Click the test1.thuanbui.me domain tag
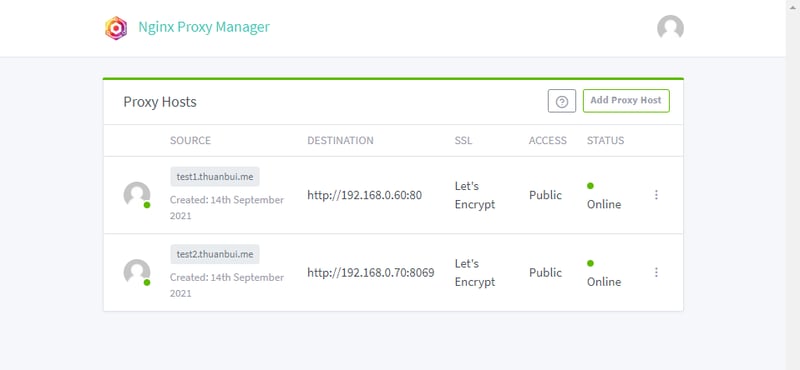The height and width of the screenshot is (370, 800). click(215, 177)
